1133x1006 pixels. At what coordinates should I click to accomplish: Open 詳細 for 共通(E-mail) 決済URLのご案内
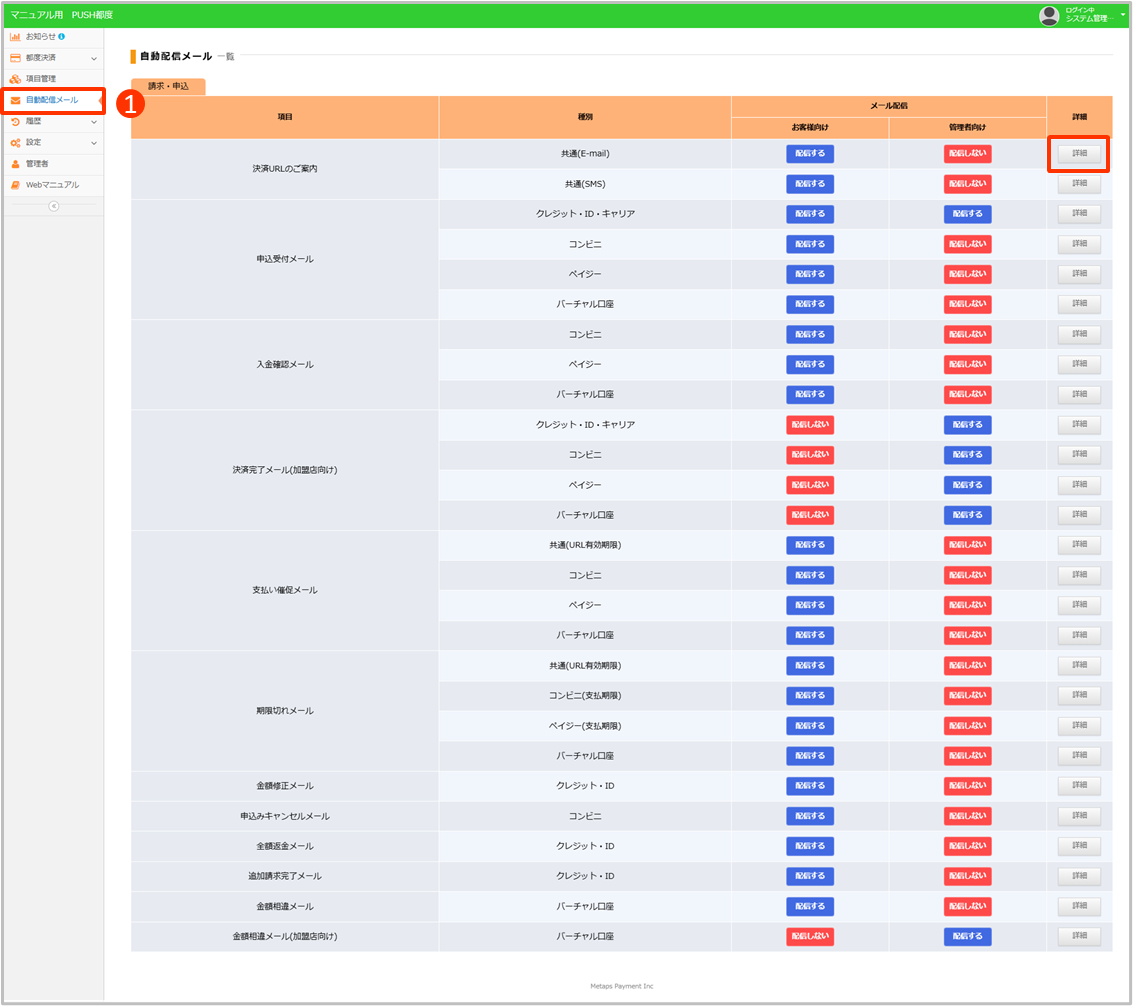tap(1079, 154)
